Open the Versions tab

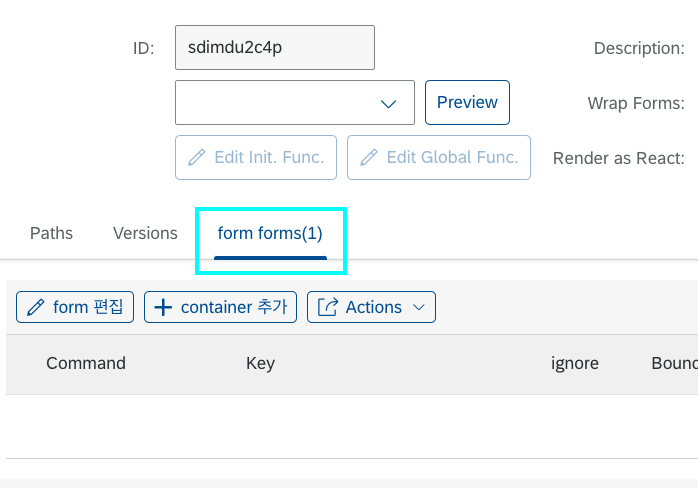[x=145, y=233]
